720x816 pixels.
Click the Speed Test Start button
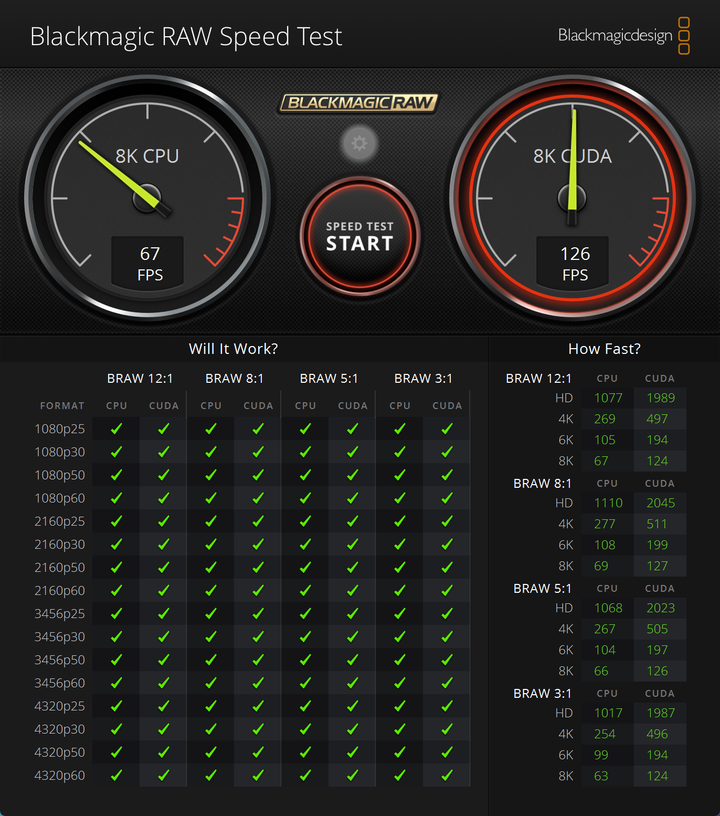click(x=359, y=237)
